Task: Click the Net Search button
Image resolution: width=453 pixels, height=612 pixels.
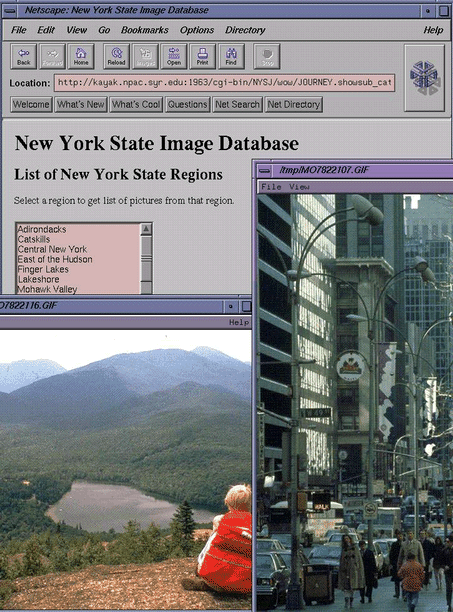Action: [x=237, y=105]
